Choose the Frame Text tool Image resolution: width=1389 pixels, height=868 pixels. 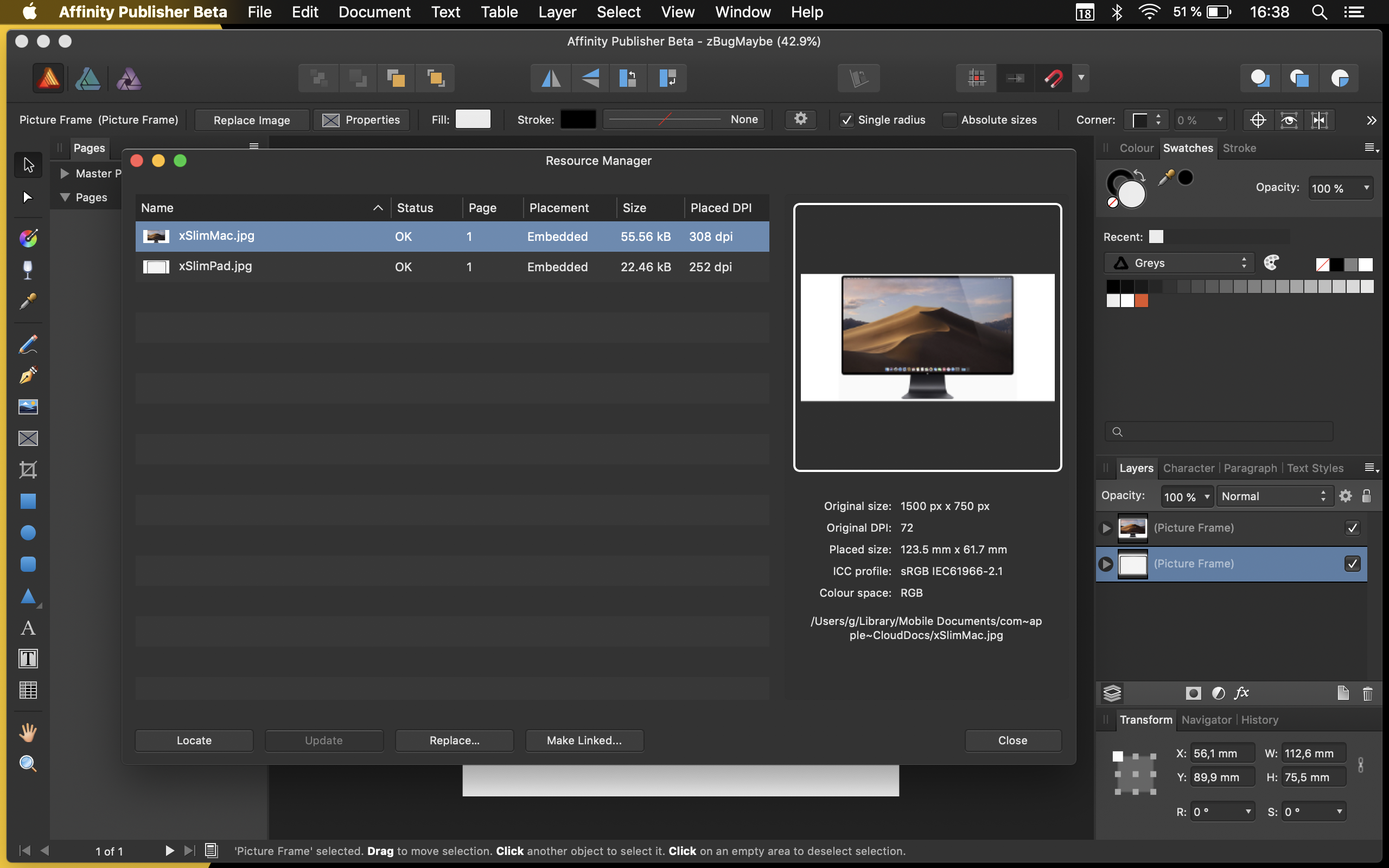[x=28, y=659]
